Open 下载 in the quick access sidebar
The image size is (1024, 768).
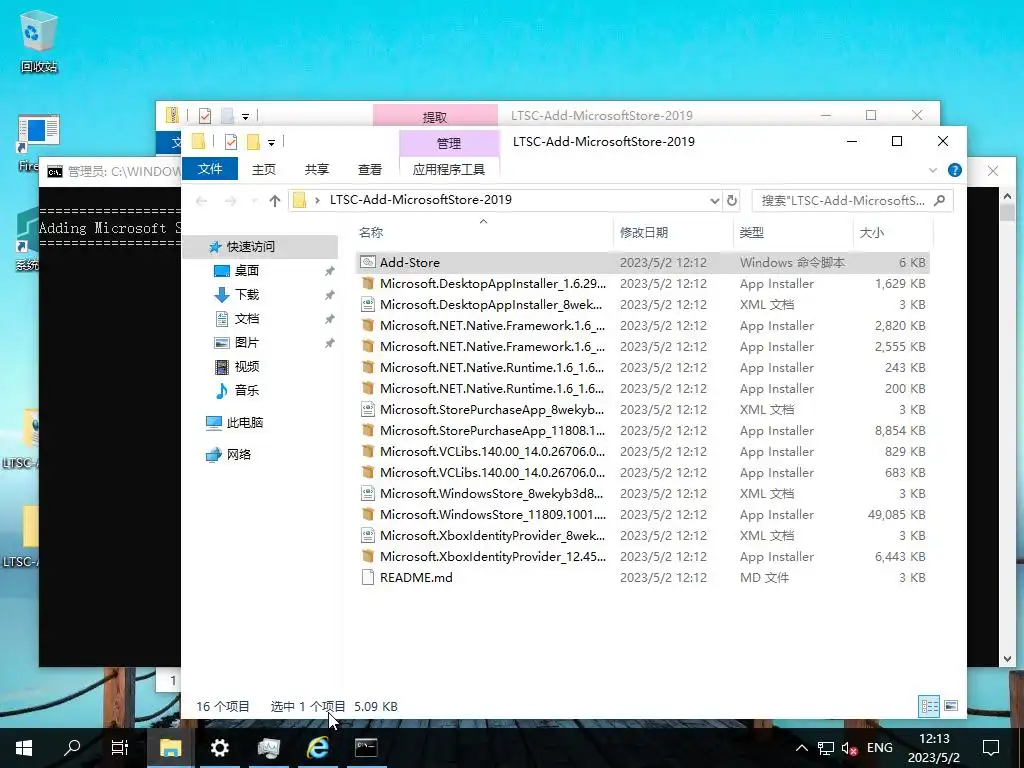coord(246,295)
